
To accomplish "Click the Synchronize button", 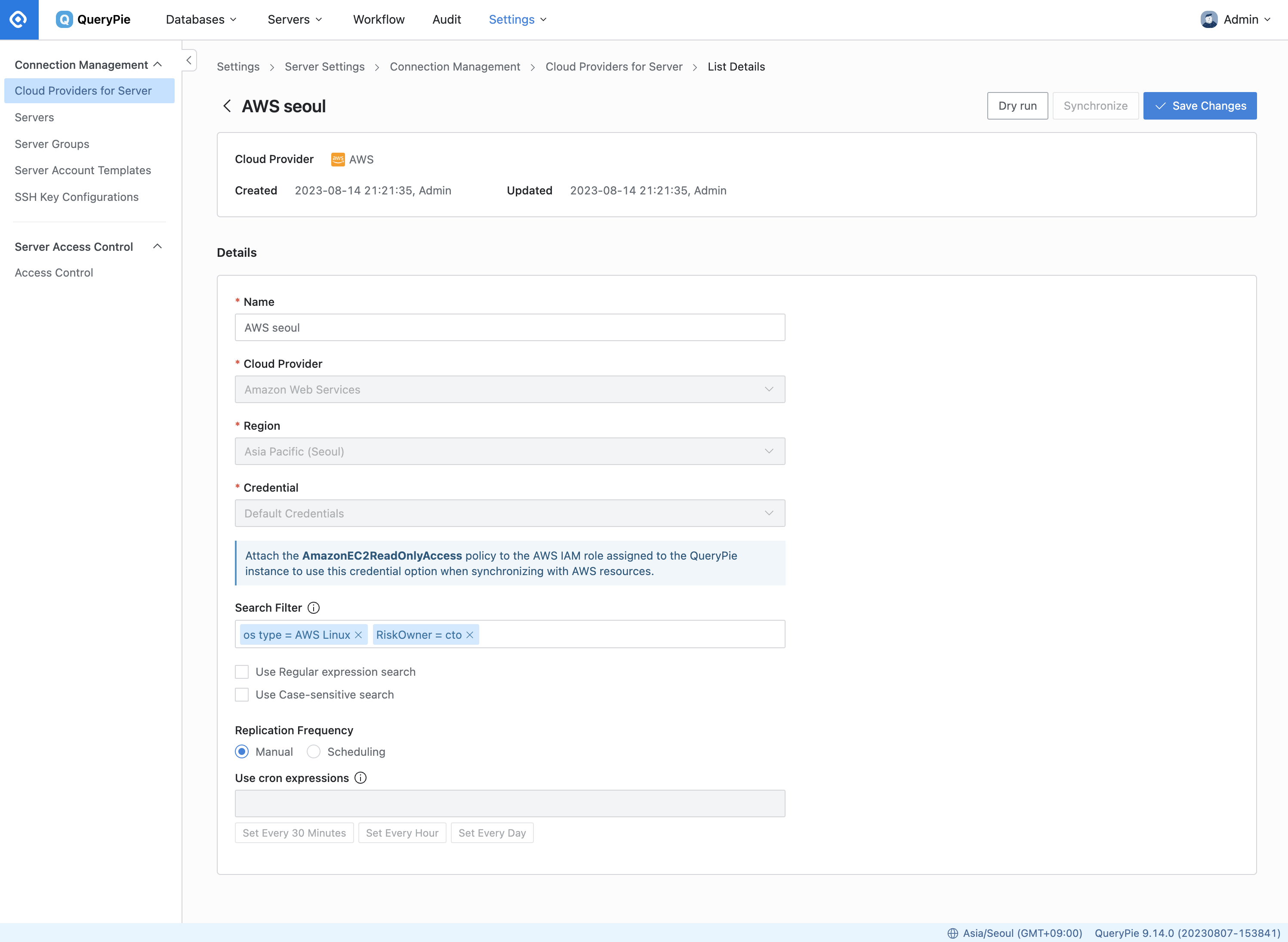I will 1095,106.
